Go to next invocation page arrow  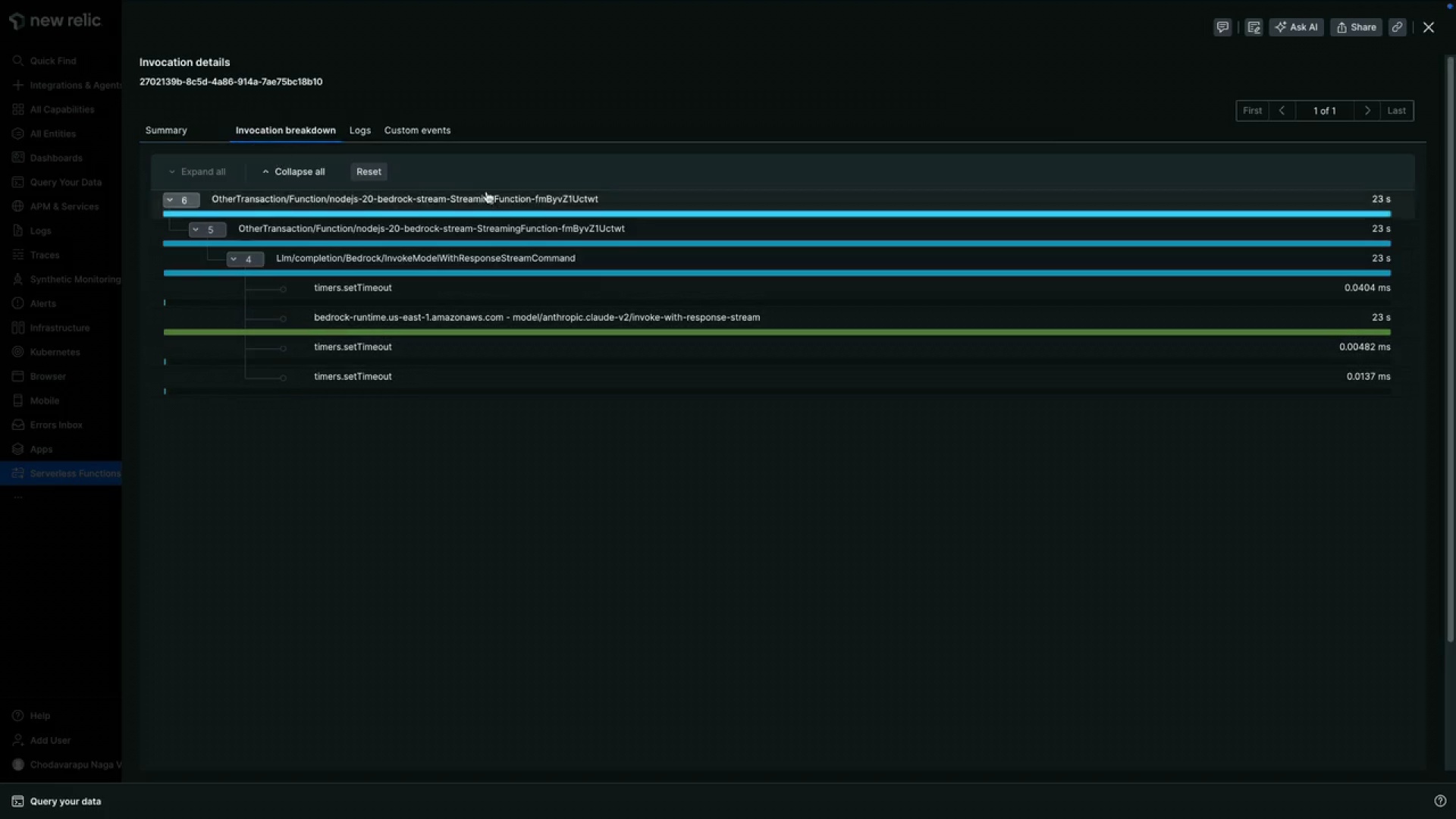tap(1367, 111)
